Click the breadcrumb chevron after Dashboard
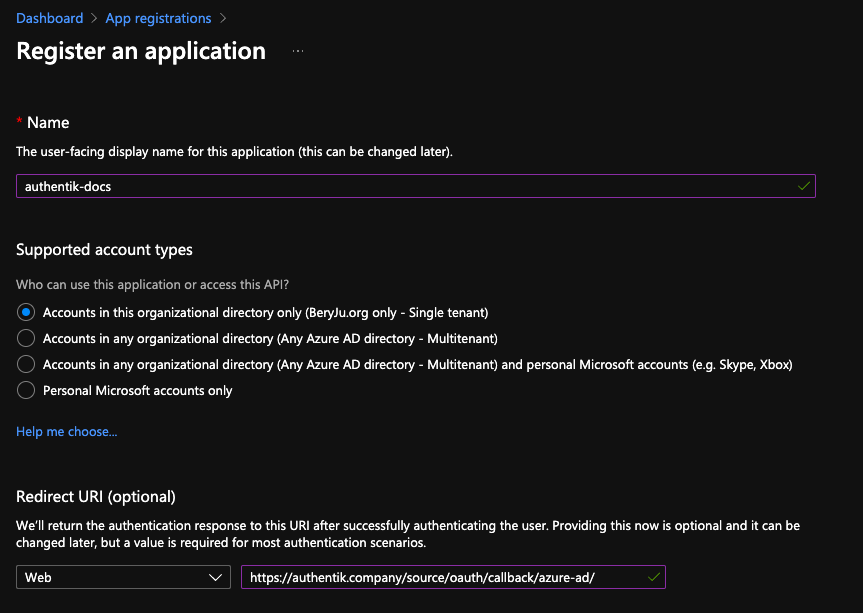This screenshot has width=863, height=613. (x=94, y=18)
